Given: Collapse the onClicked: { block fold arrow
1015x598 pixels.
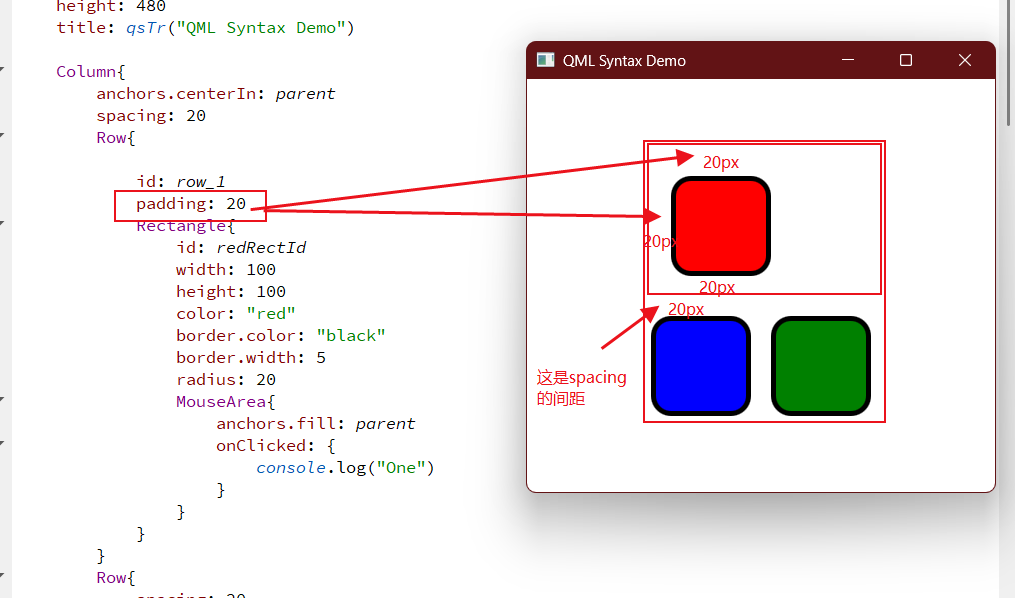Looking at the screenshot, I should pyautogui.click(x=2, y=443).
